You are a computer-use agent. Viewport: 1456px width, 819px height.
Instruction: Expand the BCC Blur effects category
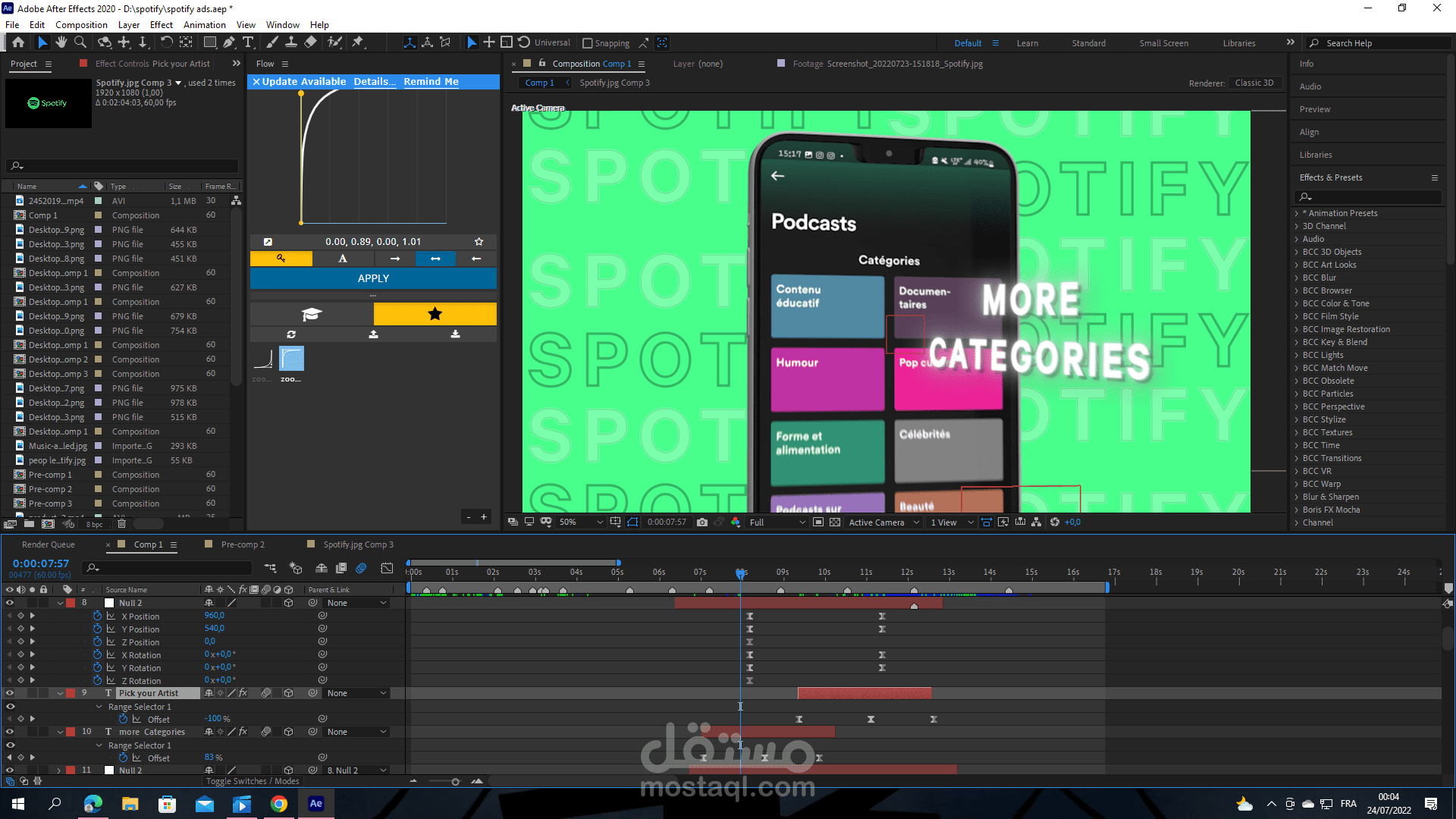tap(1297, 278)
